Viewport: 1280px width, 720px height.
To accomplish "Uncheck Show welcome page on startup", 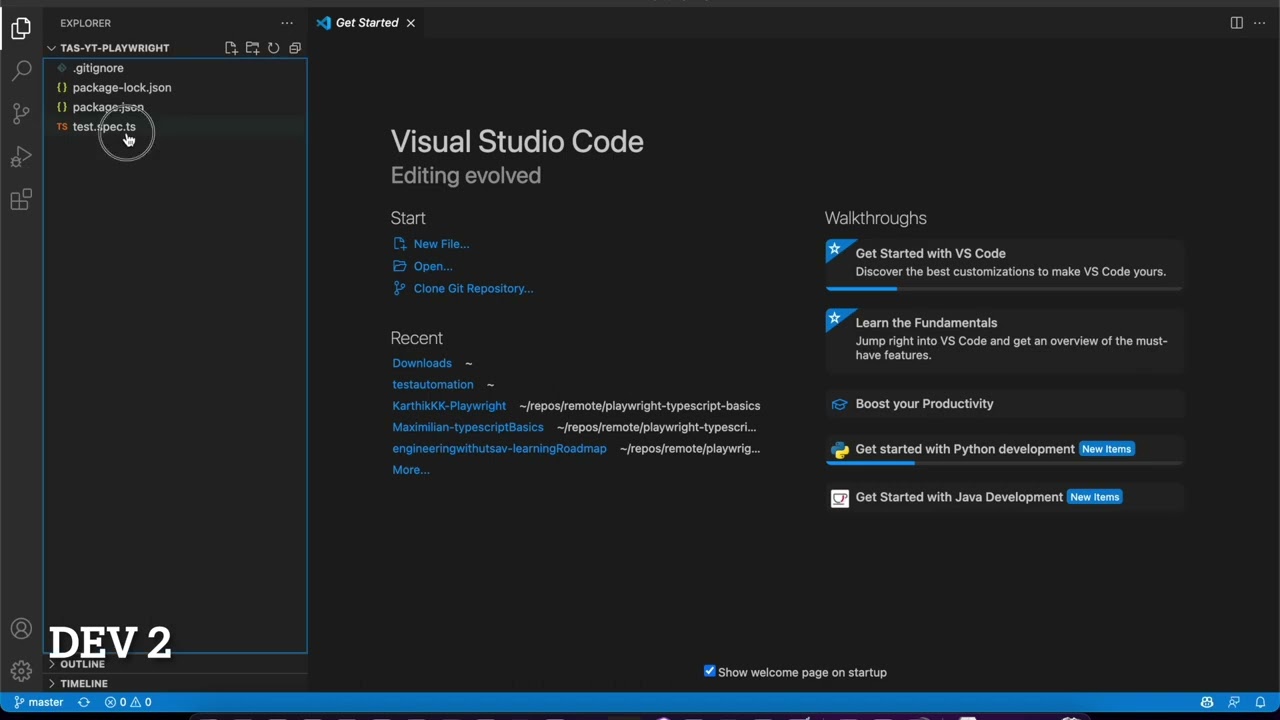I will point(710,671).
